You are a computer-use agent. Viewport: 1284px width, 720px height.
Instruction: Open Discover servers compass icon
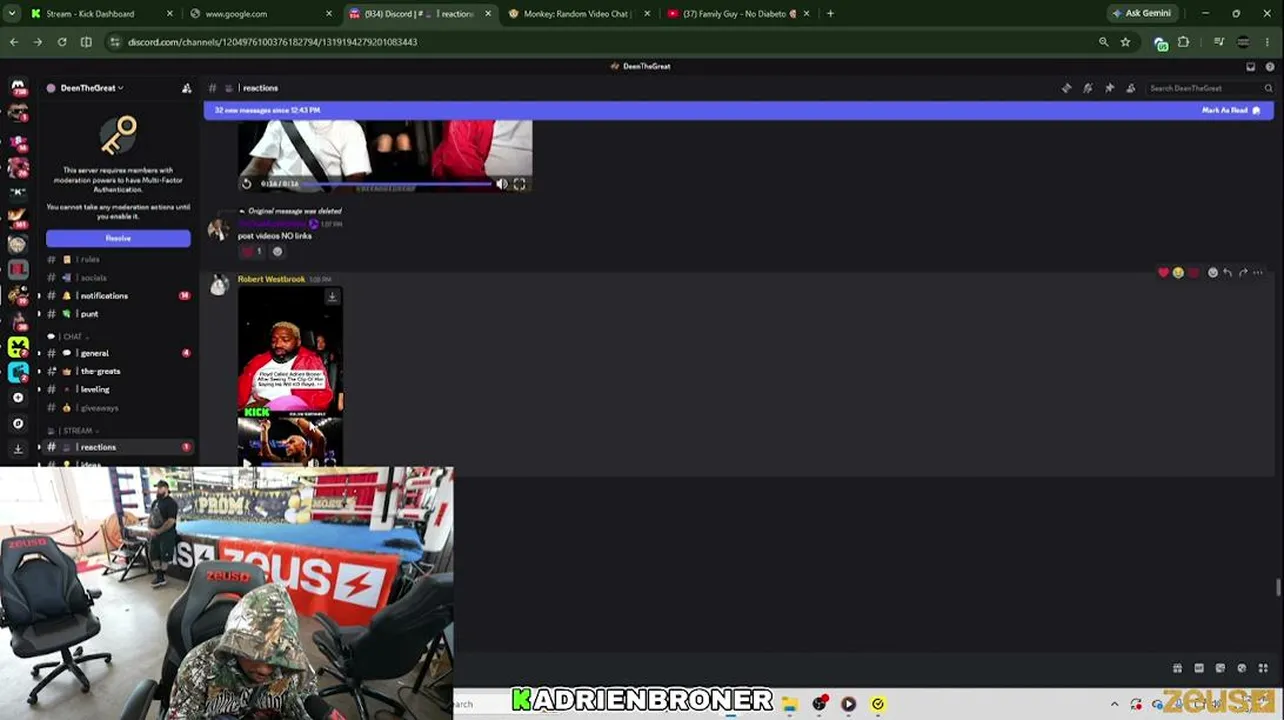point(18,424)
